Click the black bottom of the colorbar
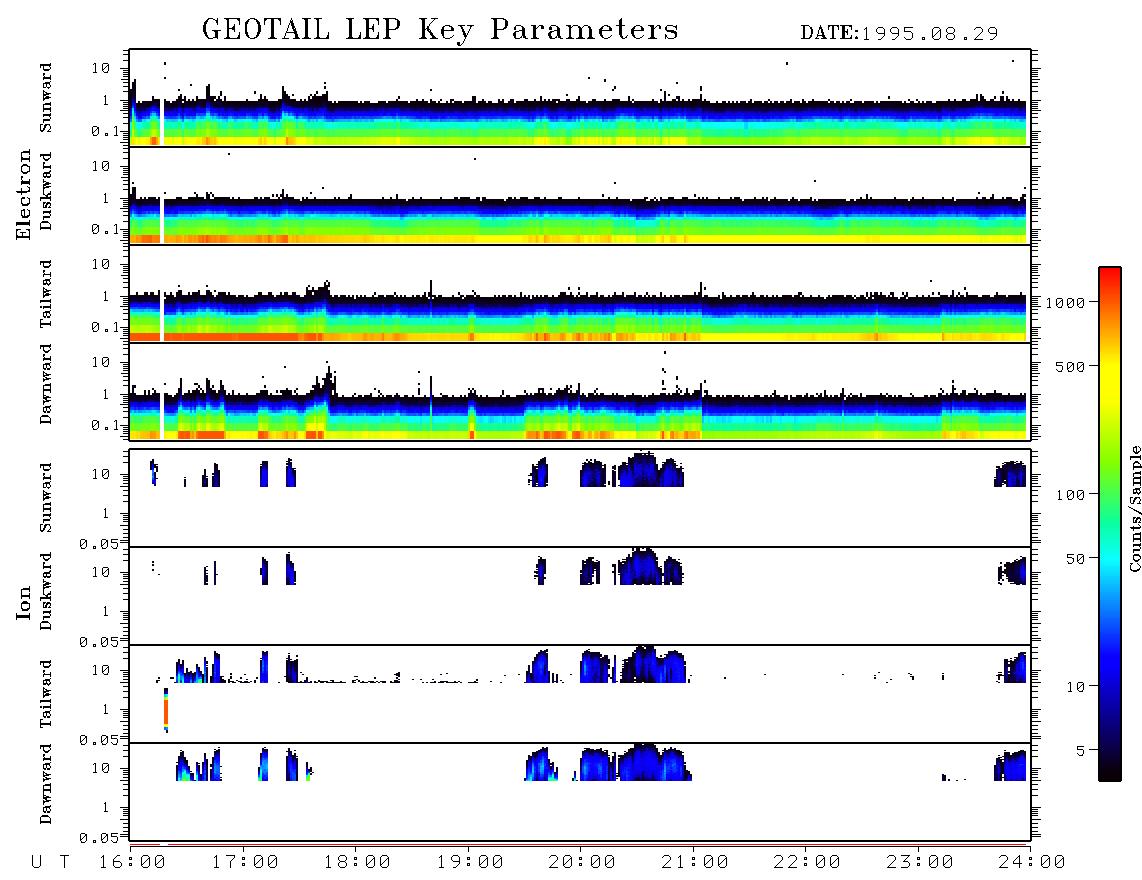This screenshot has height=880, width=1142. tap(1110, 769)
